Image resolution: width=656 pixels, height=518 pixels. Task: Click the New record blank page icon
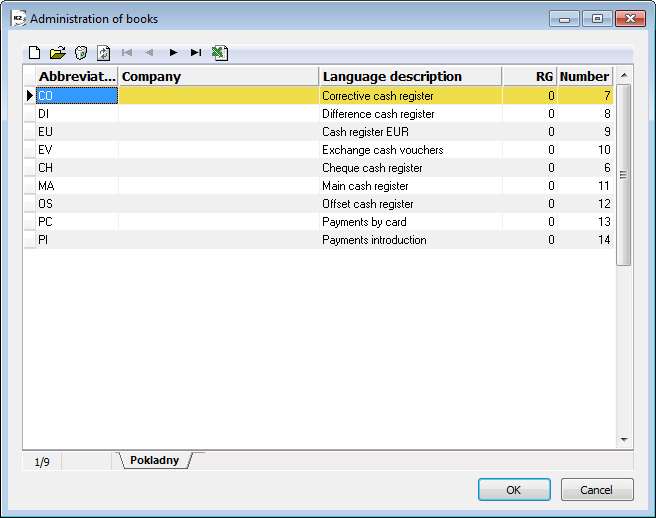[x=34, y=53]
